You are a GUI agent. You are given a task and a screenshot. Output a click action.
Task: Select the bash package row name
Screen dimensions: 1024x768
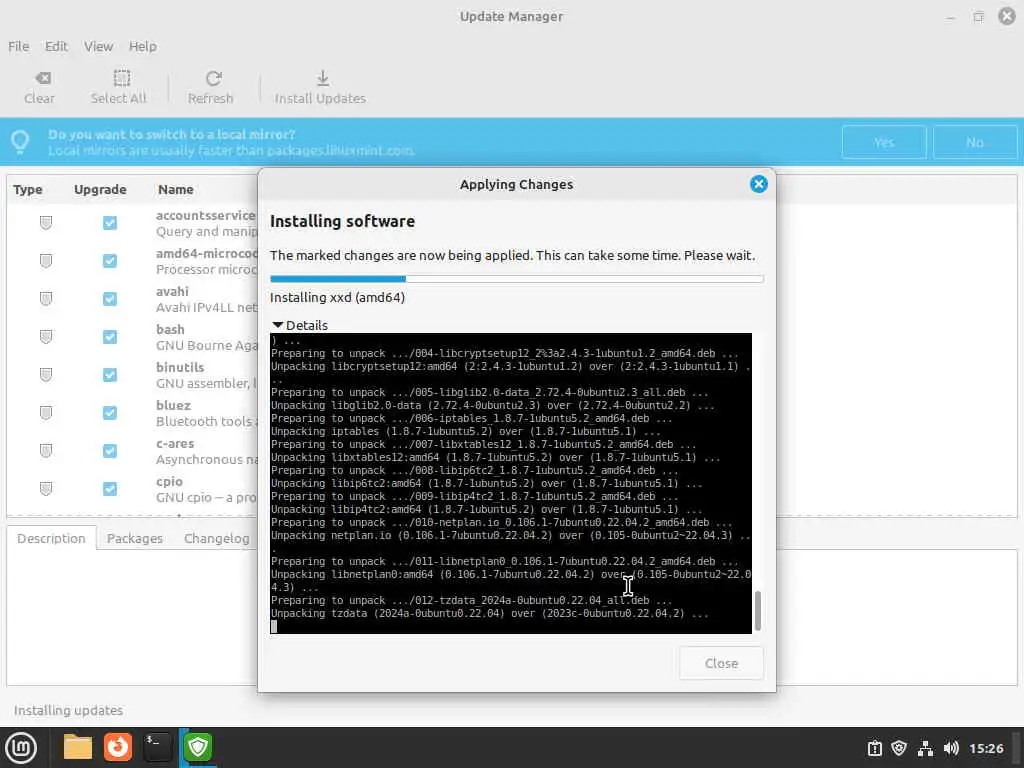coord(170,329)
